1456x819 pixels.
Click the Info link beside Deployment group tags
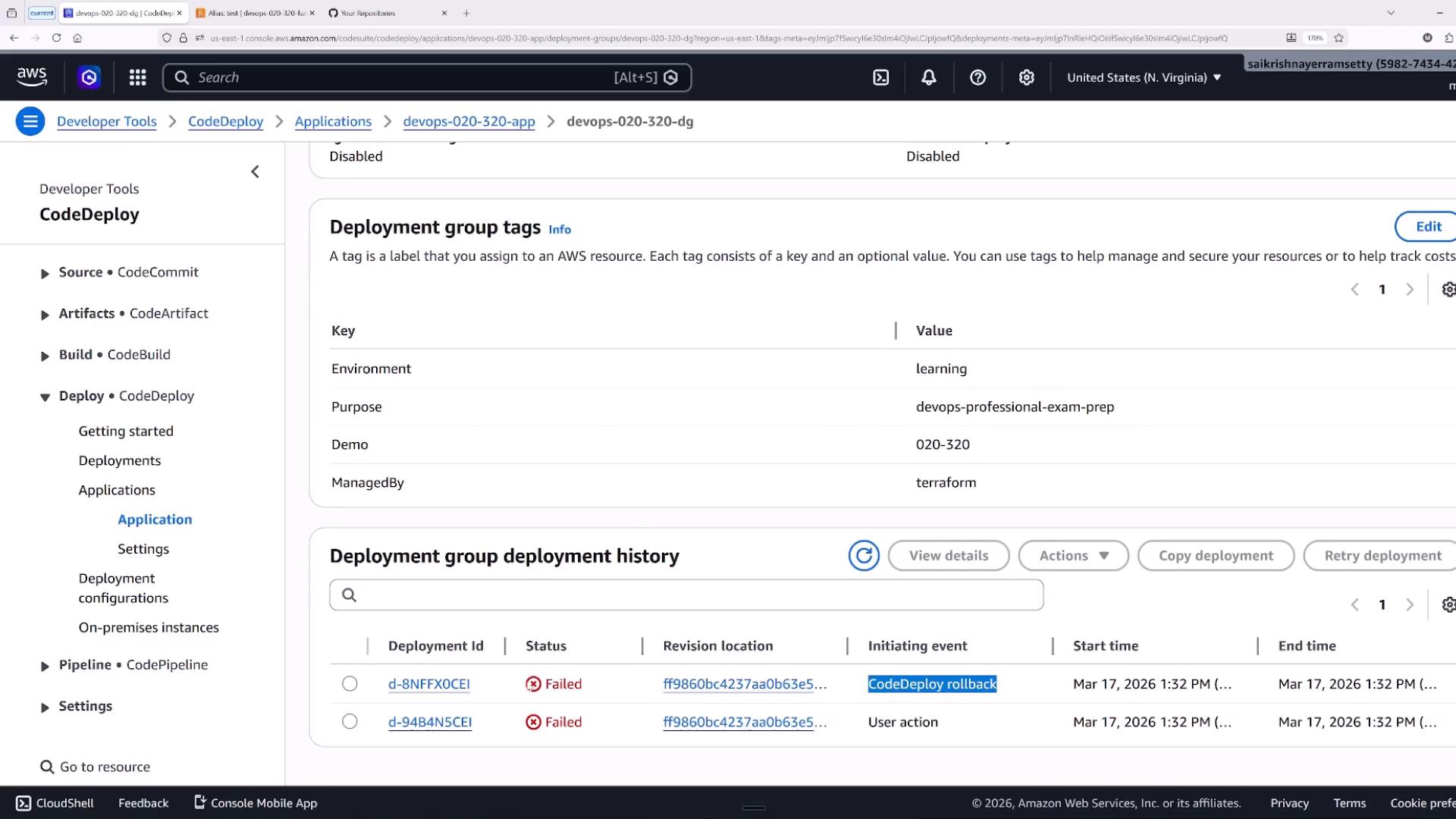pyautogui.click(x=560, y=230)
